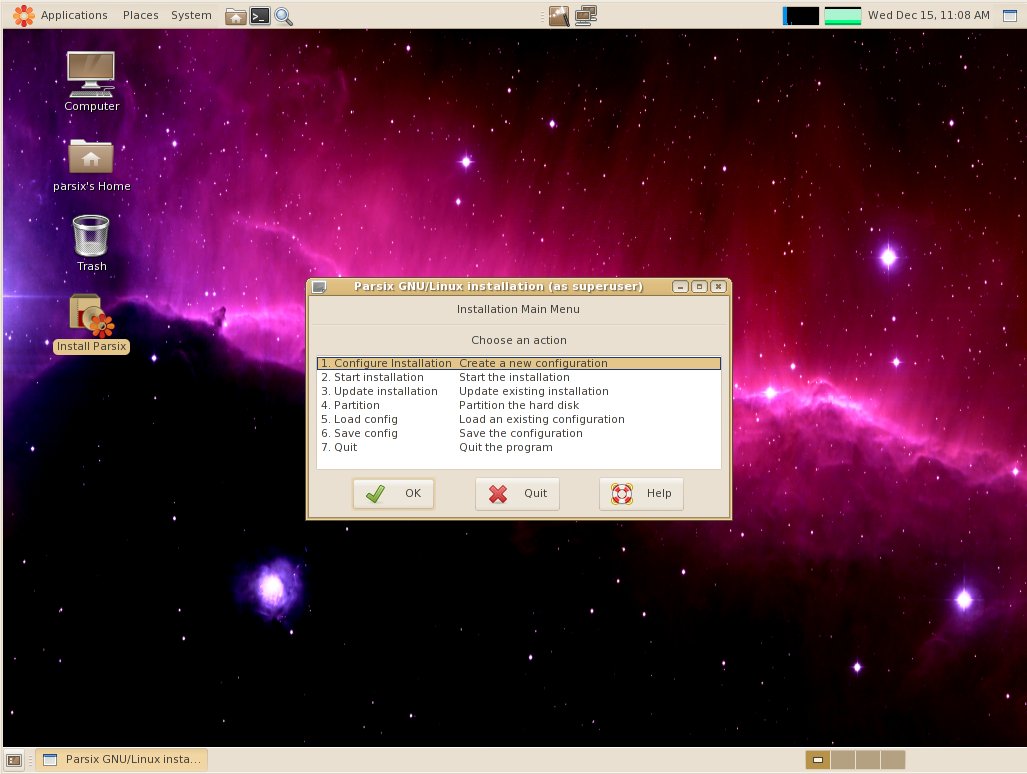Image resolution: width=1027 pixels, height=774 pixels.
Task: Switch to the second workspace
Action: tap(843, 760)
